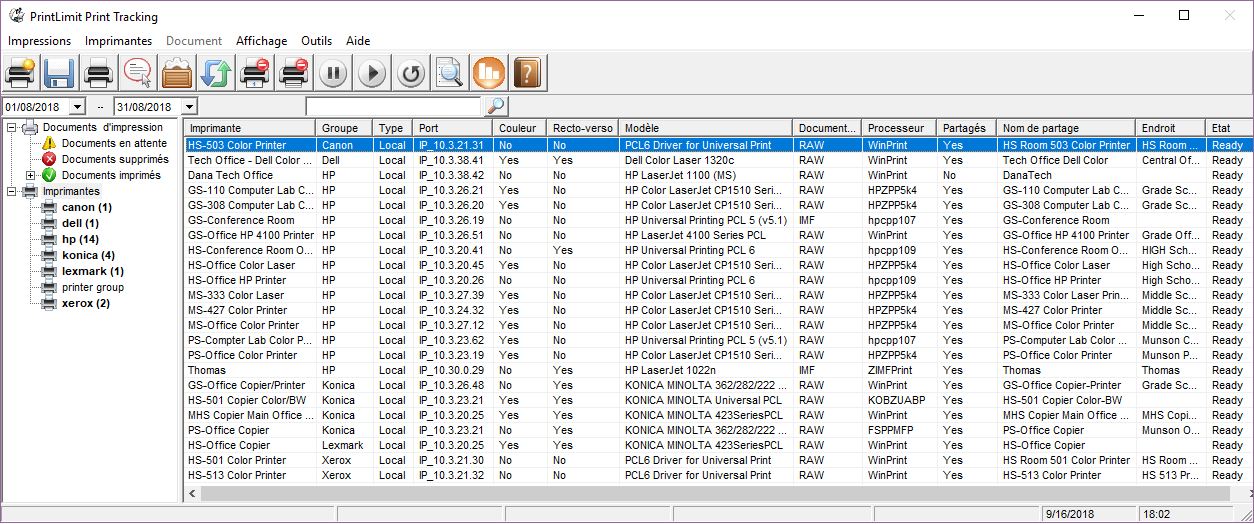Click the PrintLimit app icon in title bar
The image size is (1254, 524).
coord(17,16)
